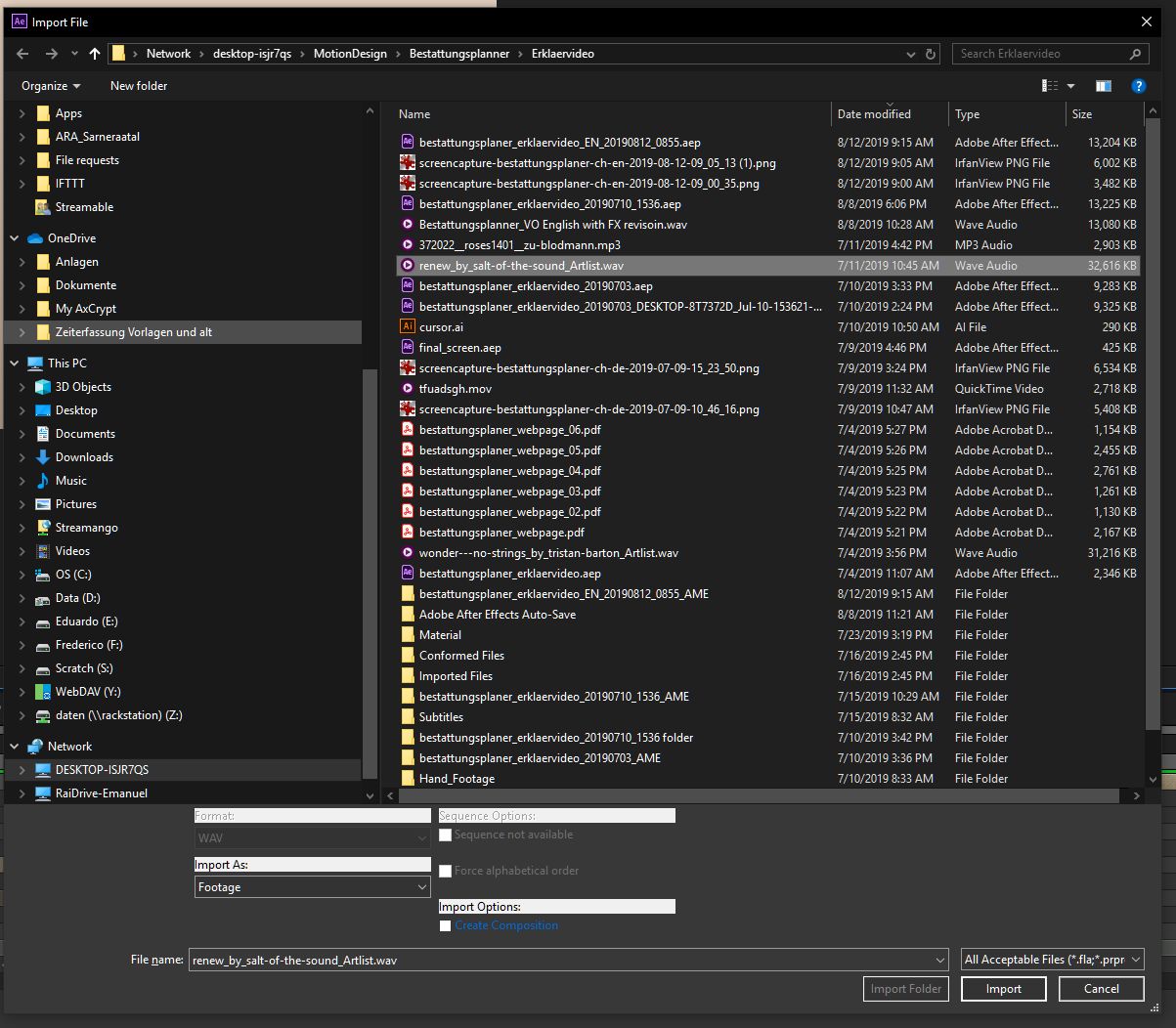Click the Import button

[1003, 988]
